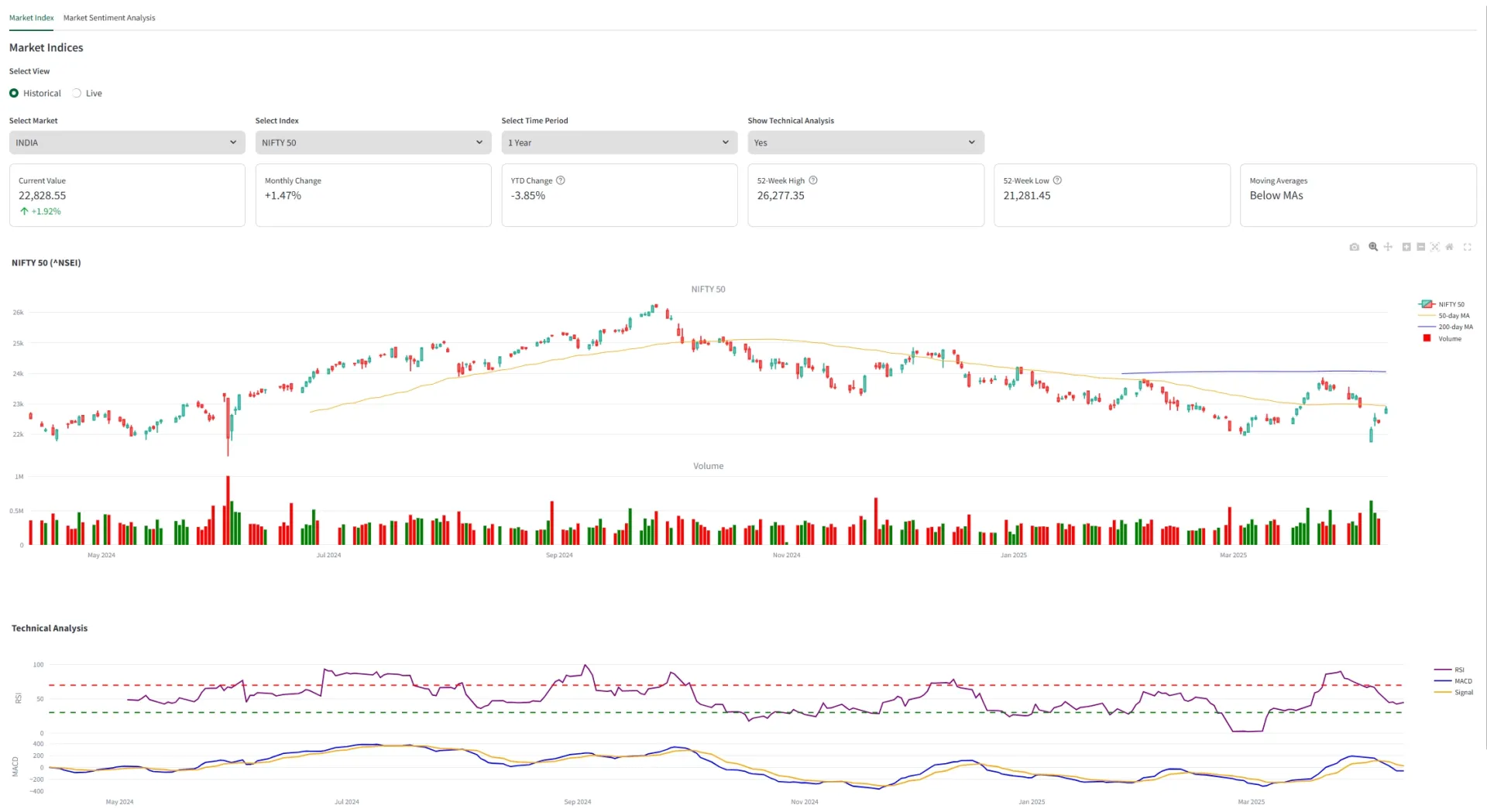Screen dimensions: 1487x812
Task: Show help tooltip icon for 52-Week Low
Action: coord(1057,180)
